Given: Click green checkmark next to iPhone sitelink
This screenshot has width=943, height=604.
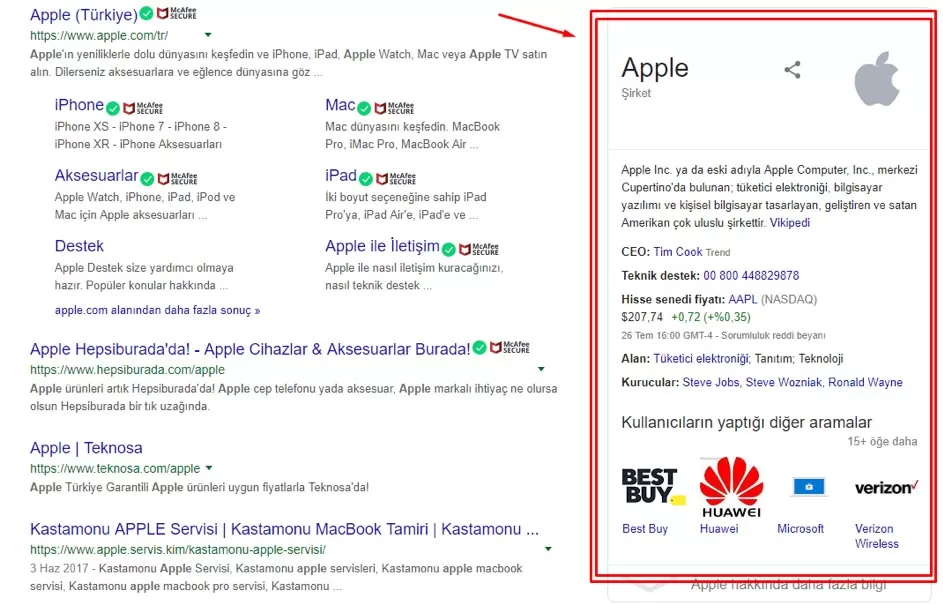Looking at the screenshot, I should 112,108.
